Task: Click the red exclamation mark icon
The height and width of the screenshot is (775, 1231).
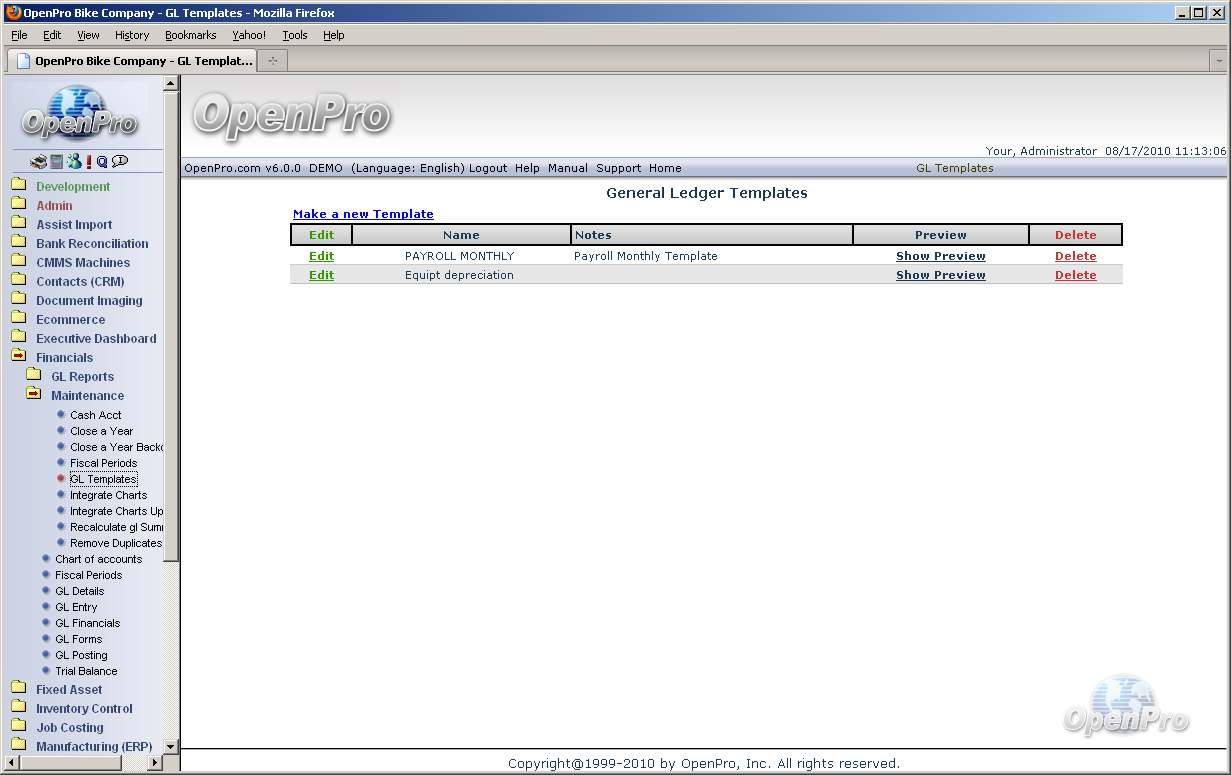Action: [89, 162]
